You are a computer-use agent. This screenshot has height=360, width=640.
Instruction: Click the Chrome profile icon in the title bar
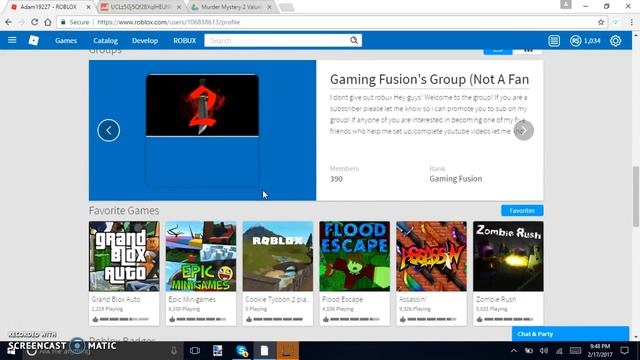(565, 5)
